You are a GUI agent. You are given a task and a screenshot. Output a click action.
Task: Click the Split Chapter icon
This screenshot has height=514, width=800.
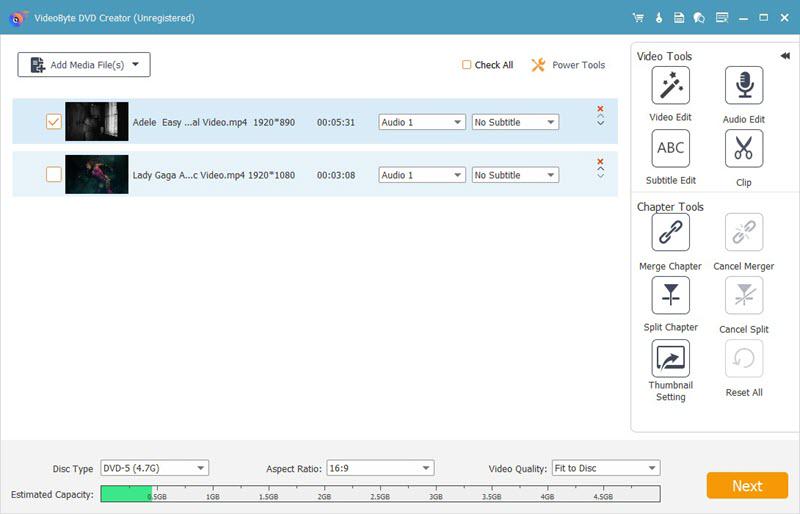[670, 295]
